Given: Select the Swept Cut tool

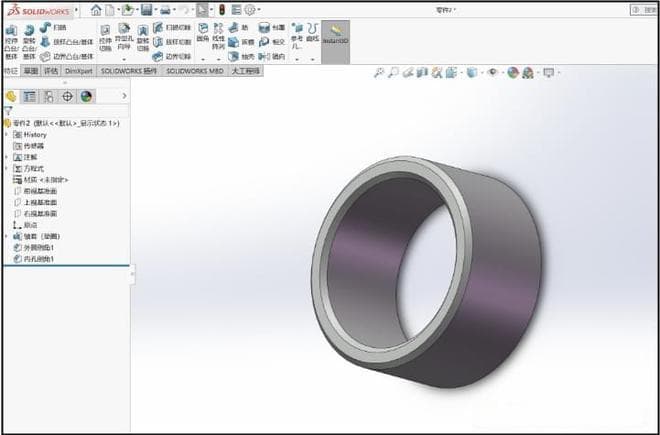Looking at the screenshot, I should 172,27.
